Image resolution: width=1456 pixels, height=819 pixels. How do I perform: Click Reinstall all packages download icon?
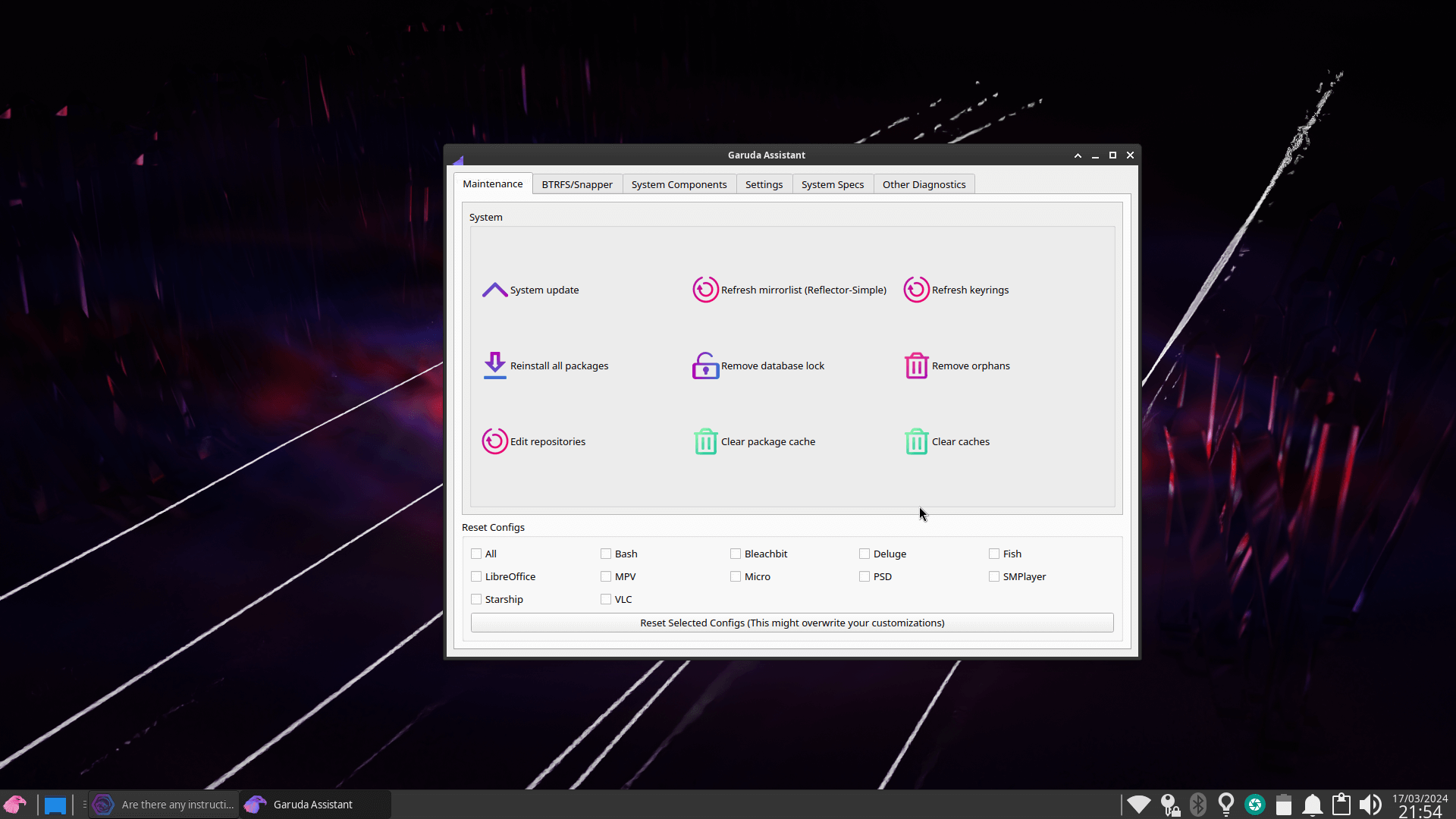coord(494,366)
